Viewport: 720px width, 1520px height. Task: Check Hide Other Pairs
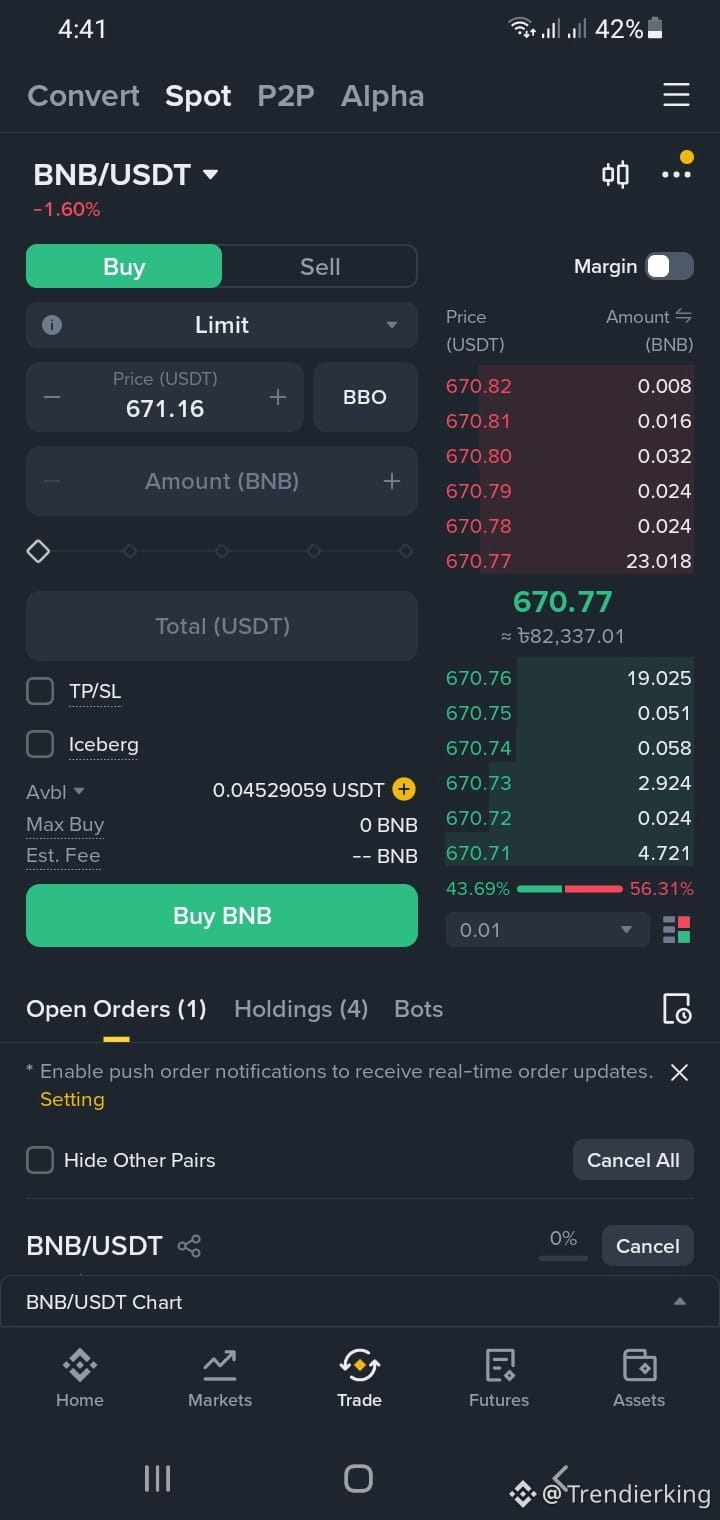40,1160
